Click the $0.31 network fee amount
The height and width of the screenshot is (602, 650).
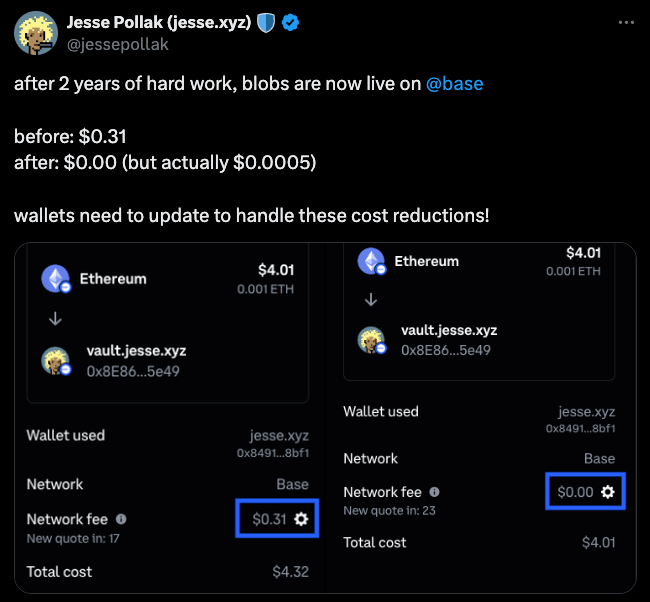[x=268, y=518]
